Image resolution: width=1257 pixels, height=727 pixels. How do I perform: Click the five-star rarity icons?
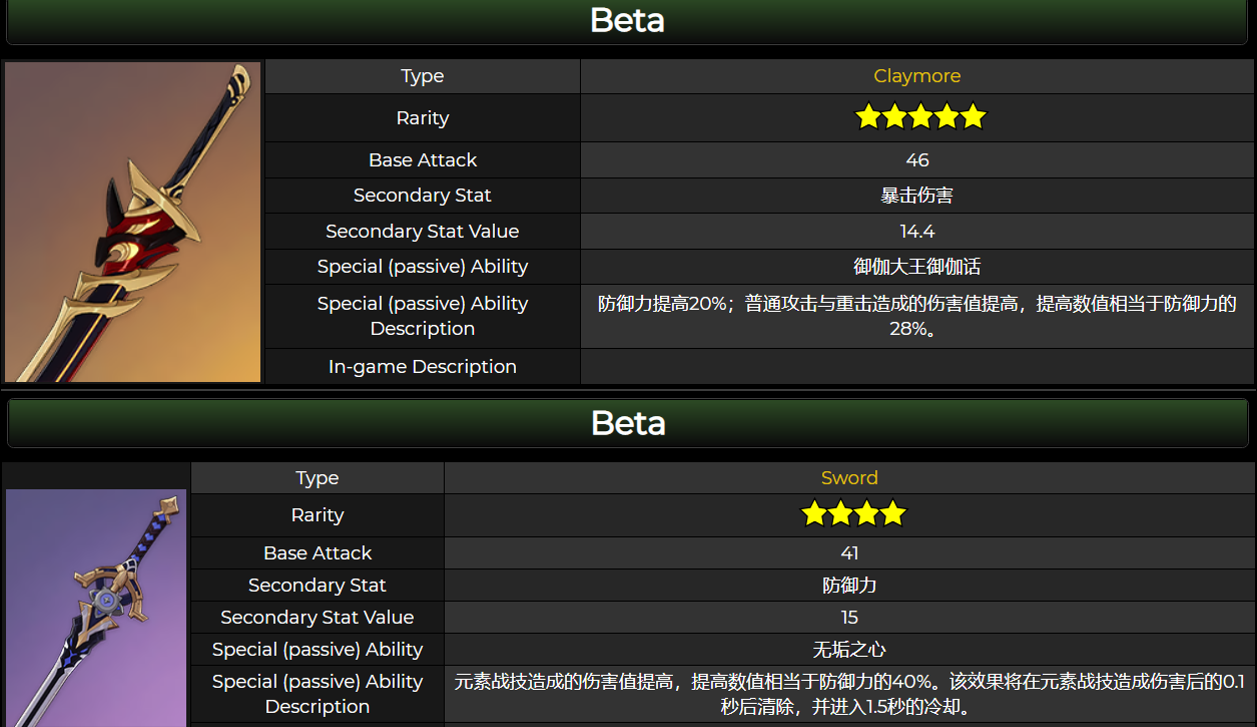point(920,117)
